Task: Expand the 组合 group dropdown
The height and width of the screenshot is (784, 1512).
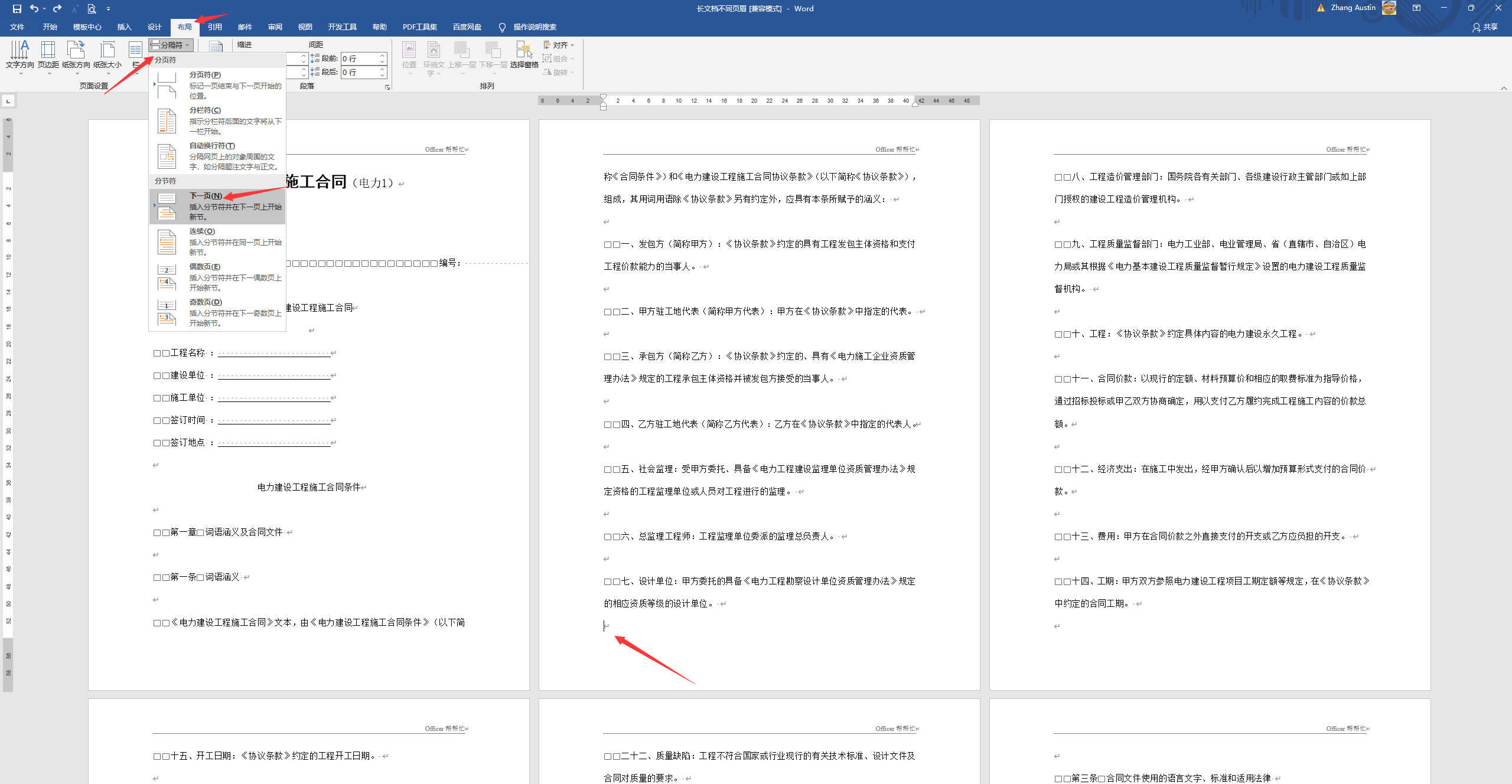Action: pyautogui.click(x=558, y=58)
